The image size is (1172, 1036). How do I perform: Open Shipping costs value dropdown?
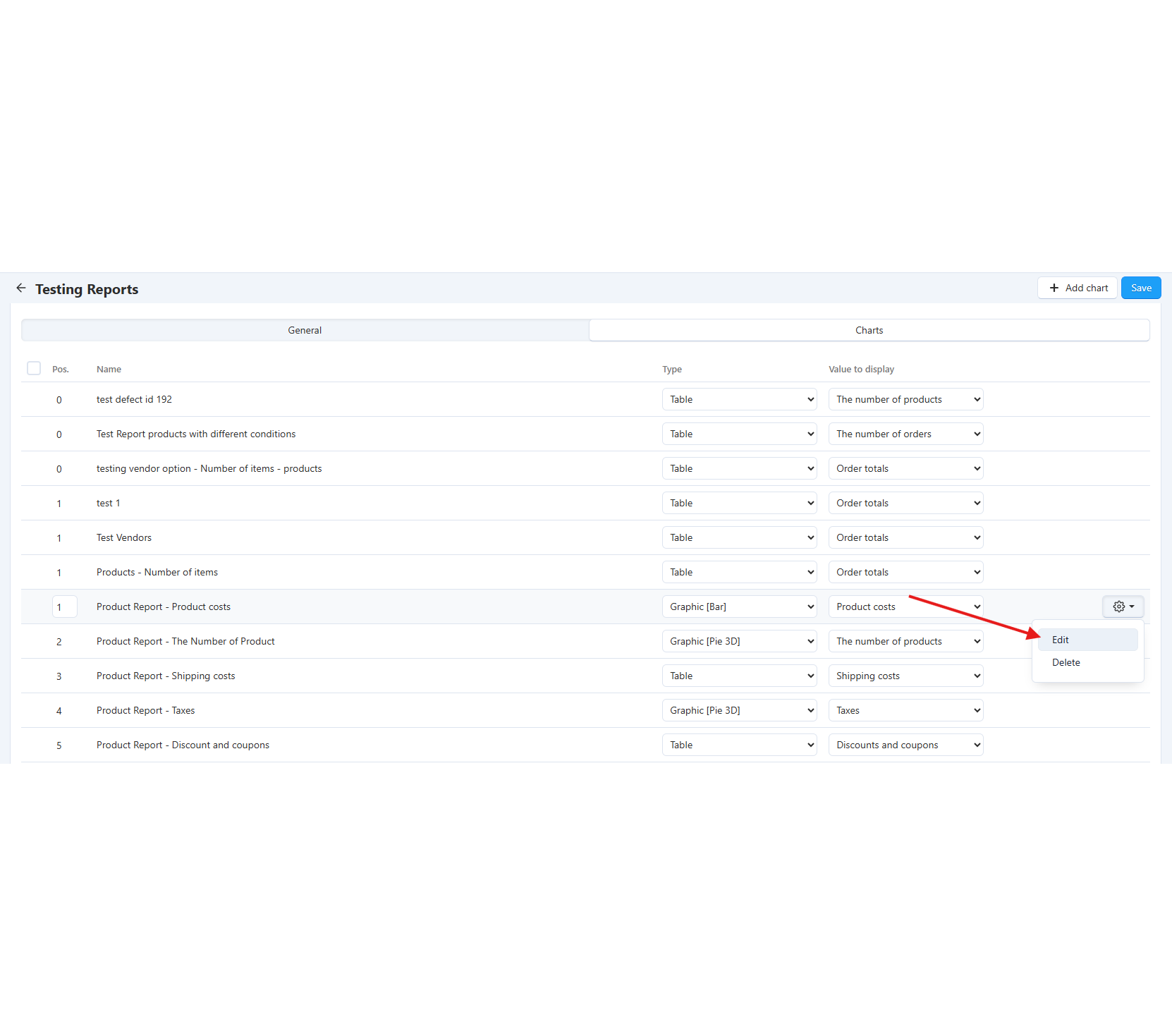(x=905, y=676)
